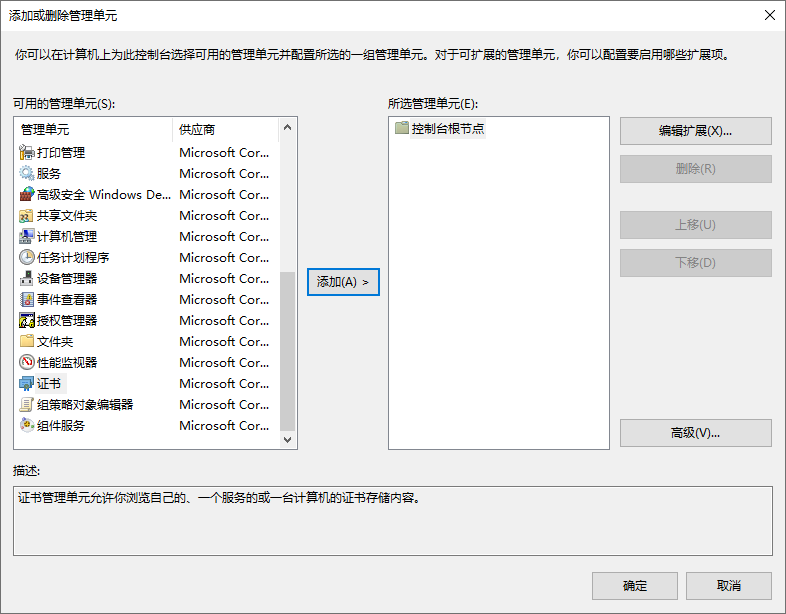Select the 任务计划程序 clock icon
This screenshot has height=614, width=786.
click(x=27, y=258)
